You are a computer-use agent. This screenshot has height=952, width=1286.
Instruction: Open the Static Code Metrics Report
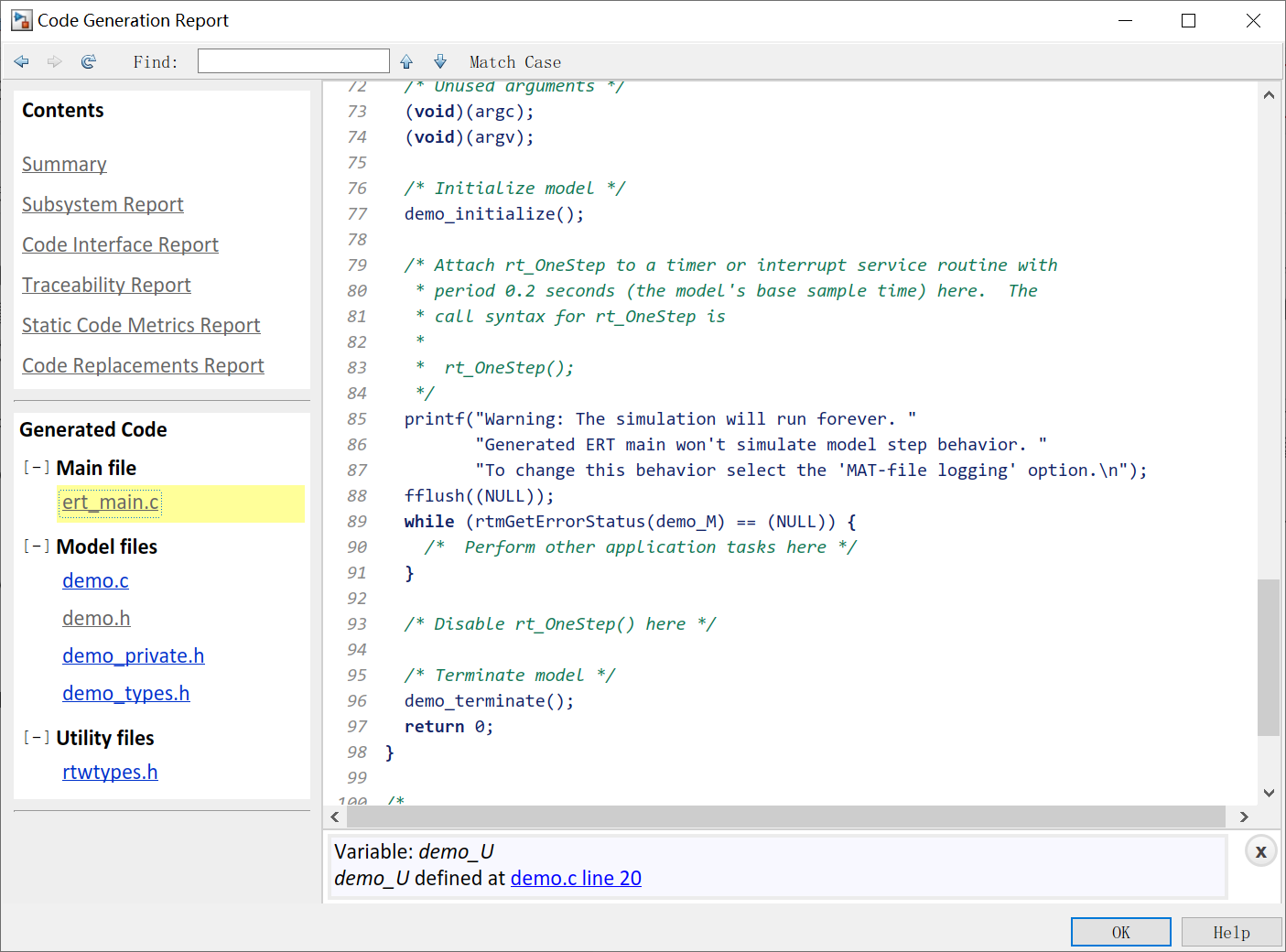(x=141, y=325)
